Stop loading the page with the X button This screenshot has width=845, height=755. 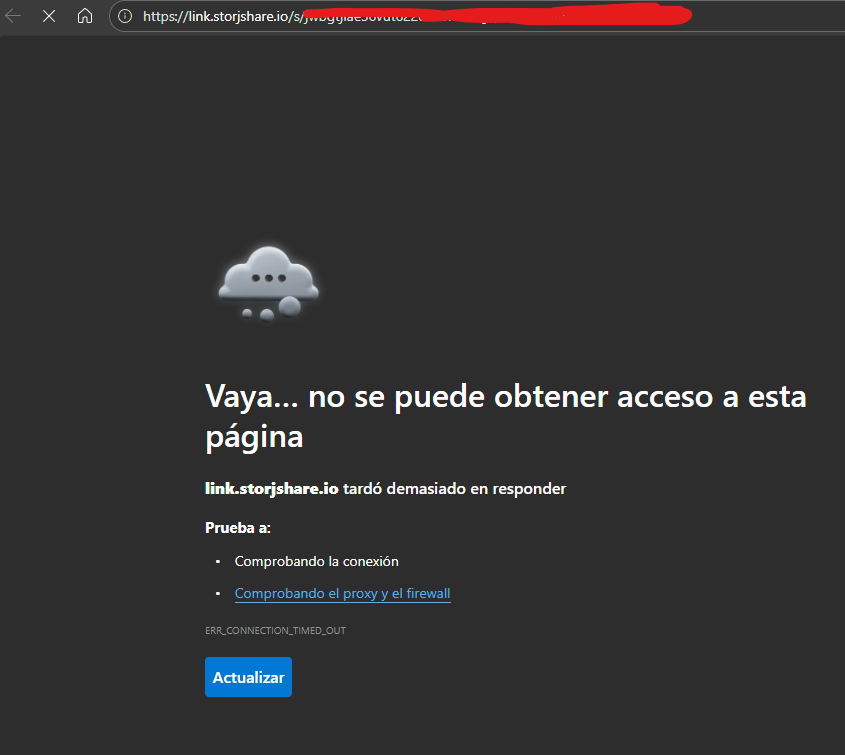click(49, 16)
